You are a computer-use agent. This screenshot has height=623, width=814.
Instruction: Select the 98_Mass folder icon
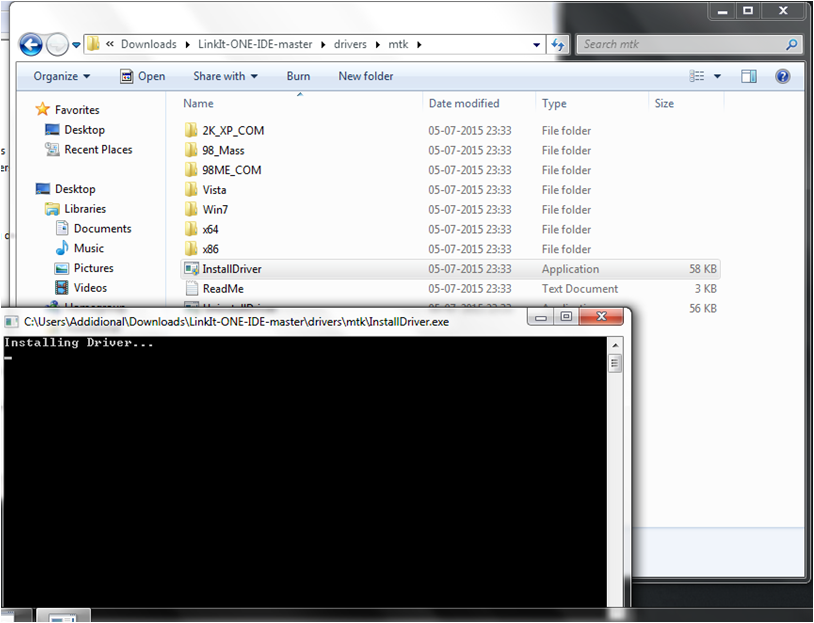[191, 150]
